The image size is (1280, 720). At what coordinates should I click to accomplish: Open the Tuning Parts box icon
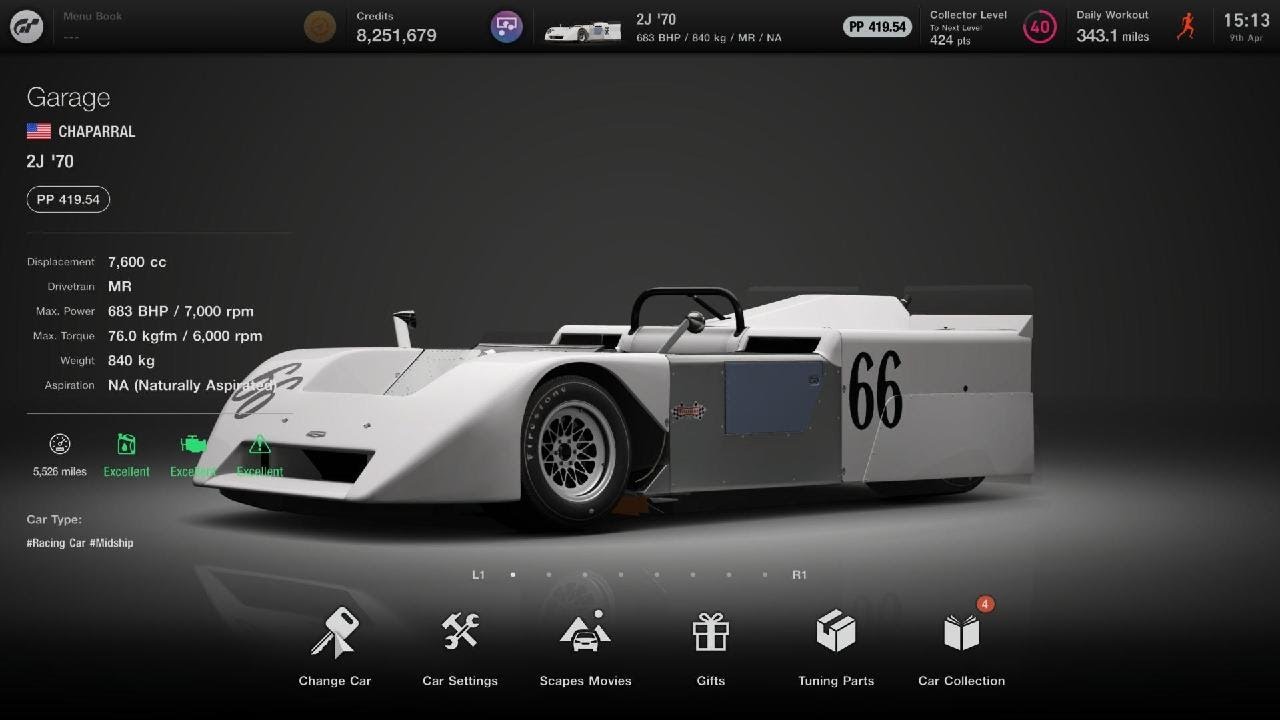pyautogui.click(x=836, y=631)
